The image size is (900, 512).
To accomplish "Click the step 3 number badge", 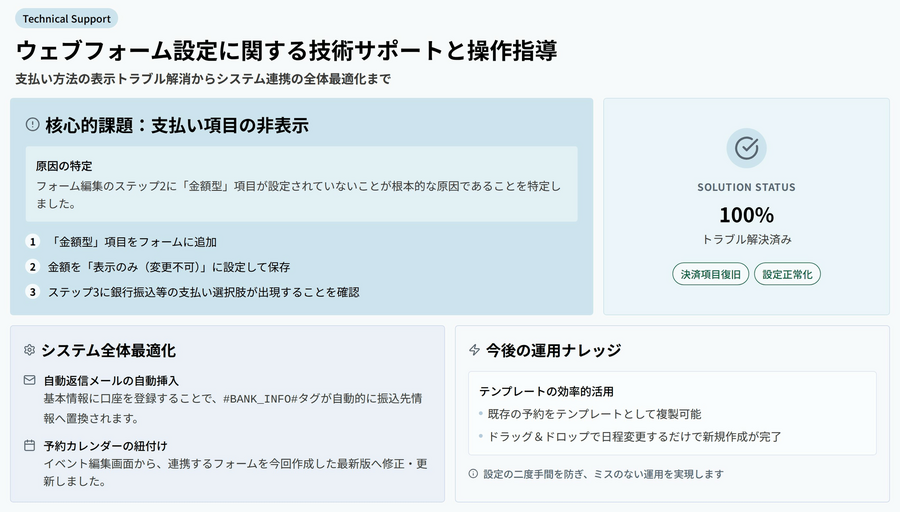I will click(32, 292).
